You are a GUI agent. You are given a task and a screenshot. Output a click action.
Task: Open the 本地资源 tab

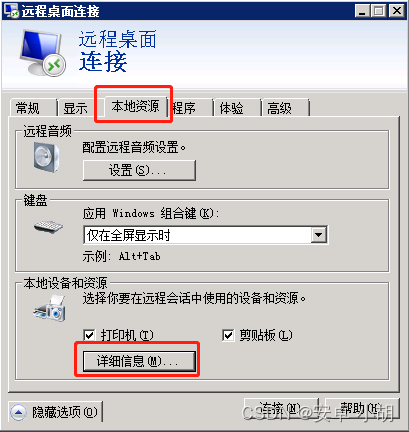point(135,106)
